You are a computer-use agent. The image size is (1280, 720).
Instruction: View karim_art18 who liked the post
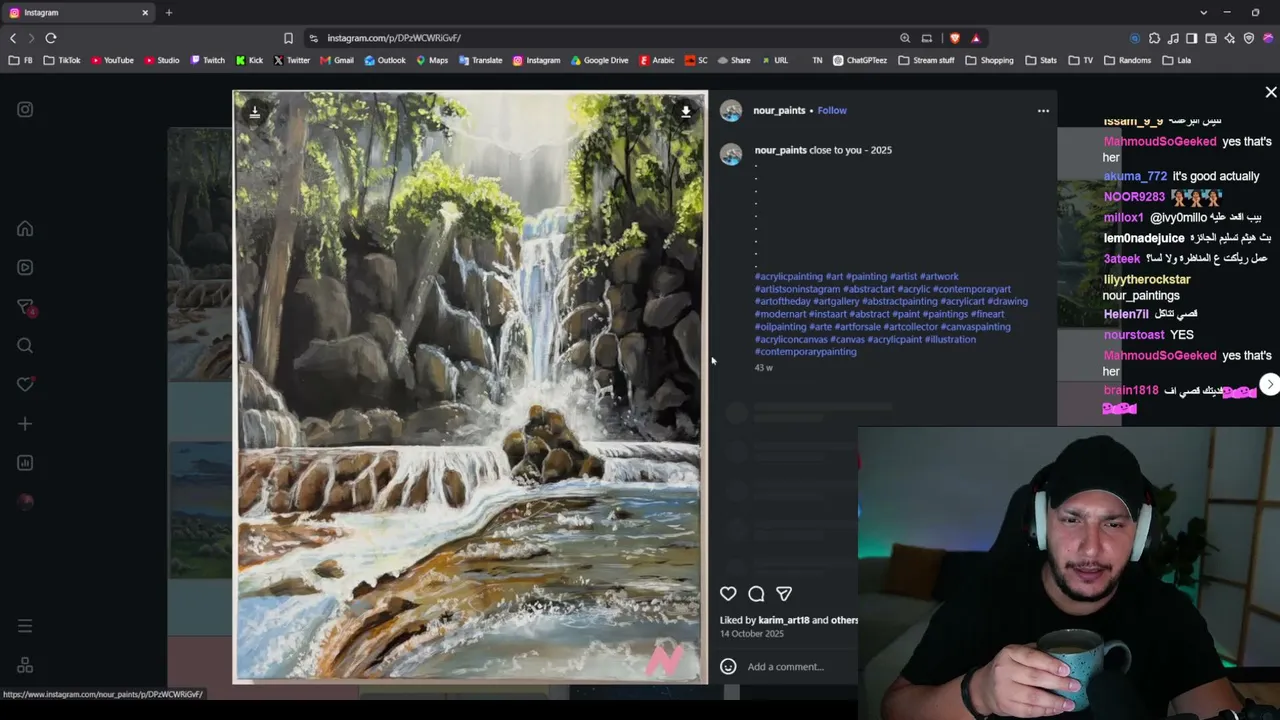783,621
